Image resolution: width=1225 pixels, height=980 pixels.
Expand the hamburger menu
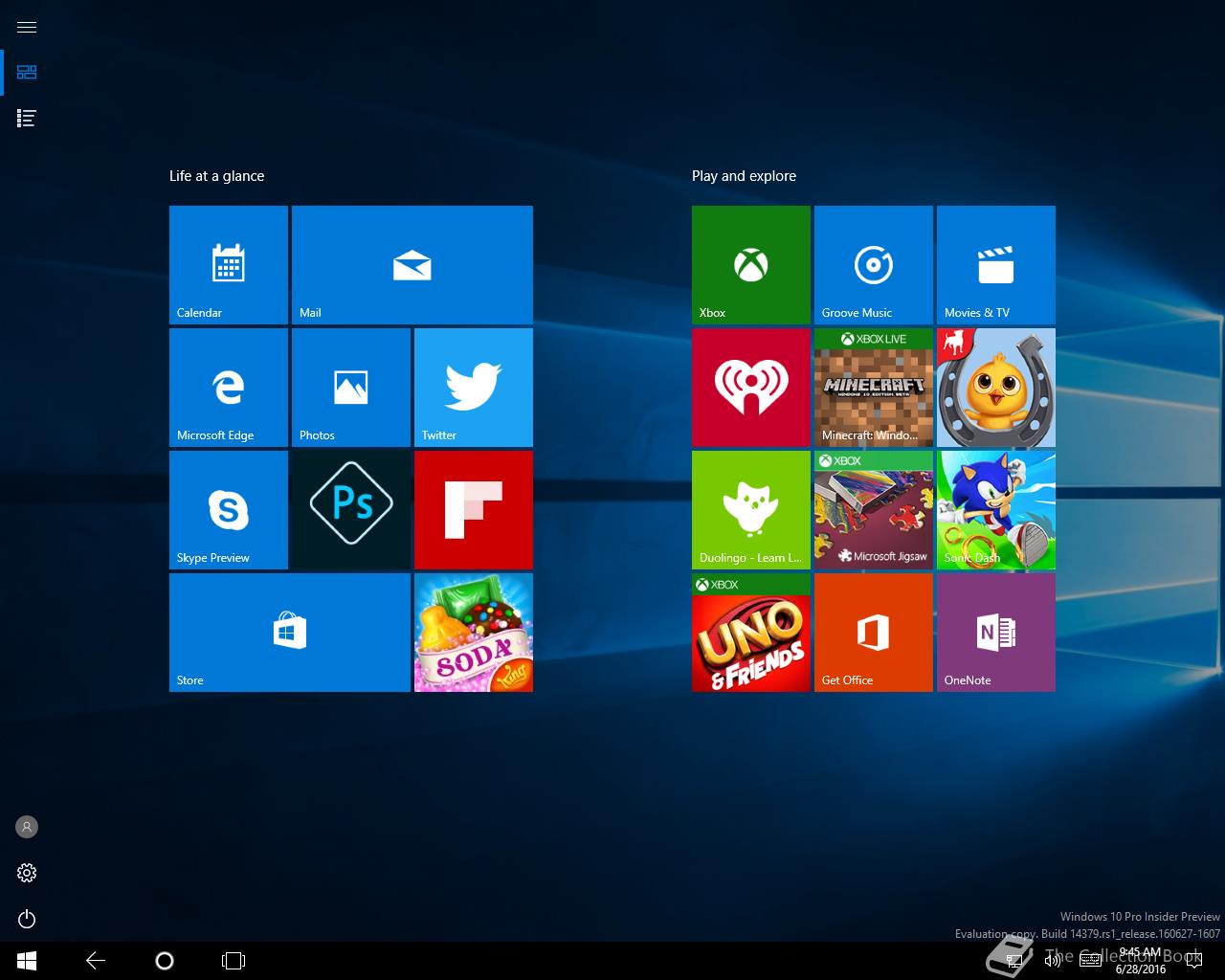[x=27, y=27]
